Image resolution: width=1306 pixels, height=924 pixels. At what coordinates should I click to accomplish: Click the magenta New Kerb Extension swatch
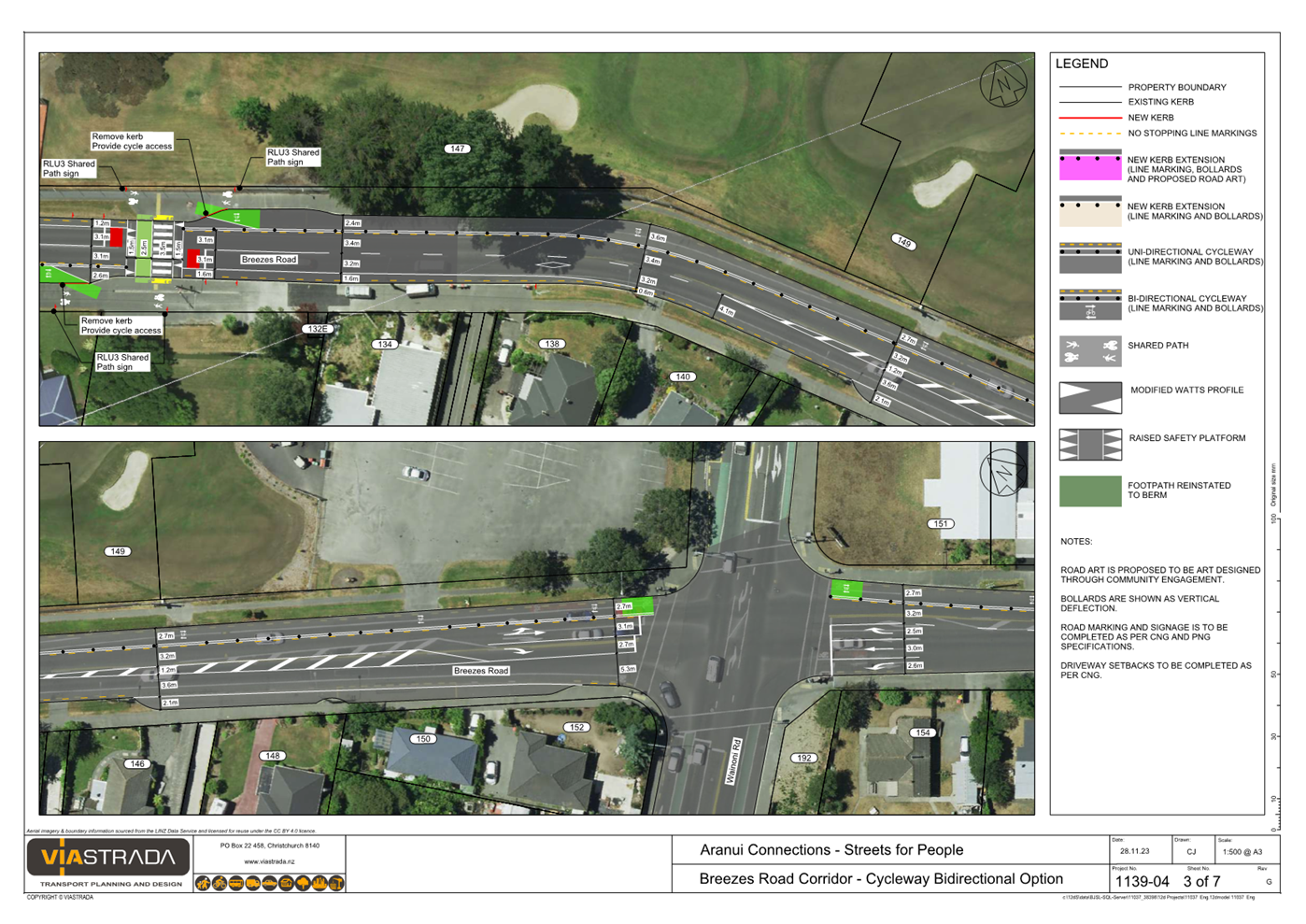coord(1089,165)
